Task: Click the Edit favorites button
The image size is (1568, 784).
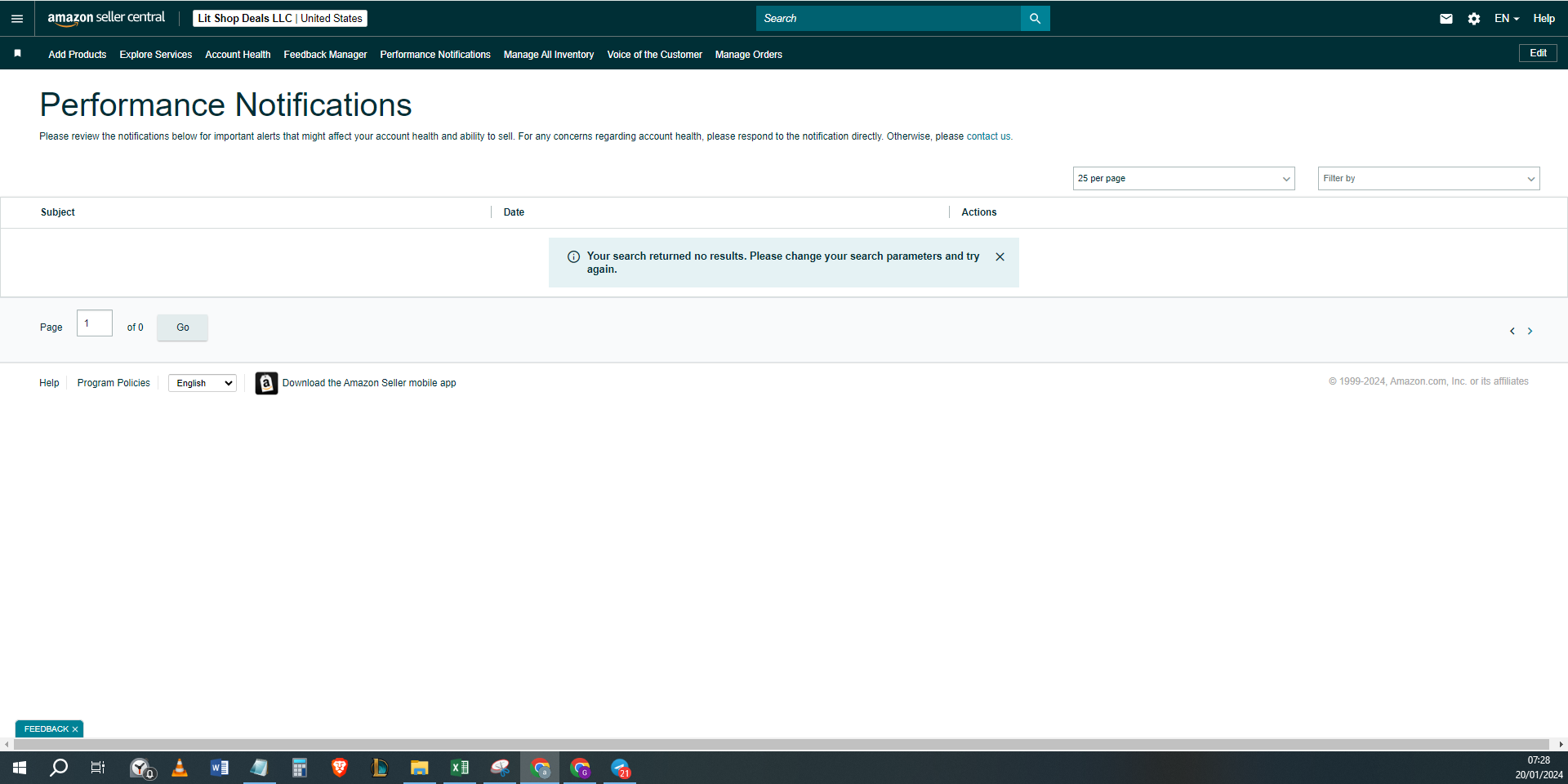Action: point(1538,53)
